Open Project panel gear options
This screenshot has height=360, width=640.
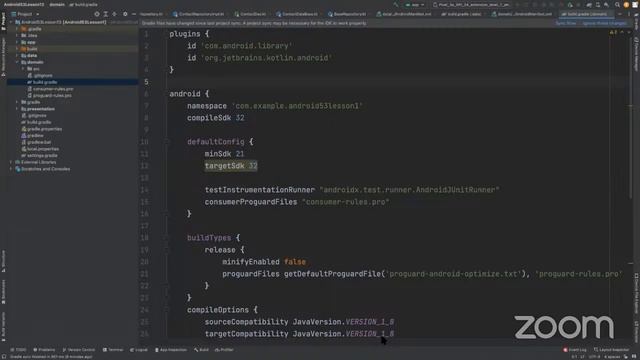(x=125, y=14)
